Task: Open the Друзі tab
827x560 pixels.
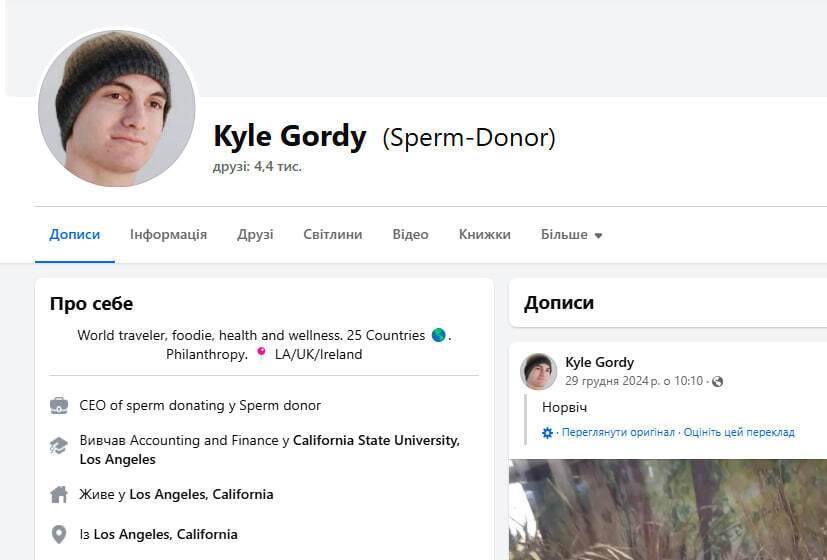Action: 255,235
